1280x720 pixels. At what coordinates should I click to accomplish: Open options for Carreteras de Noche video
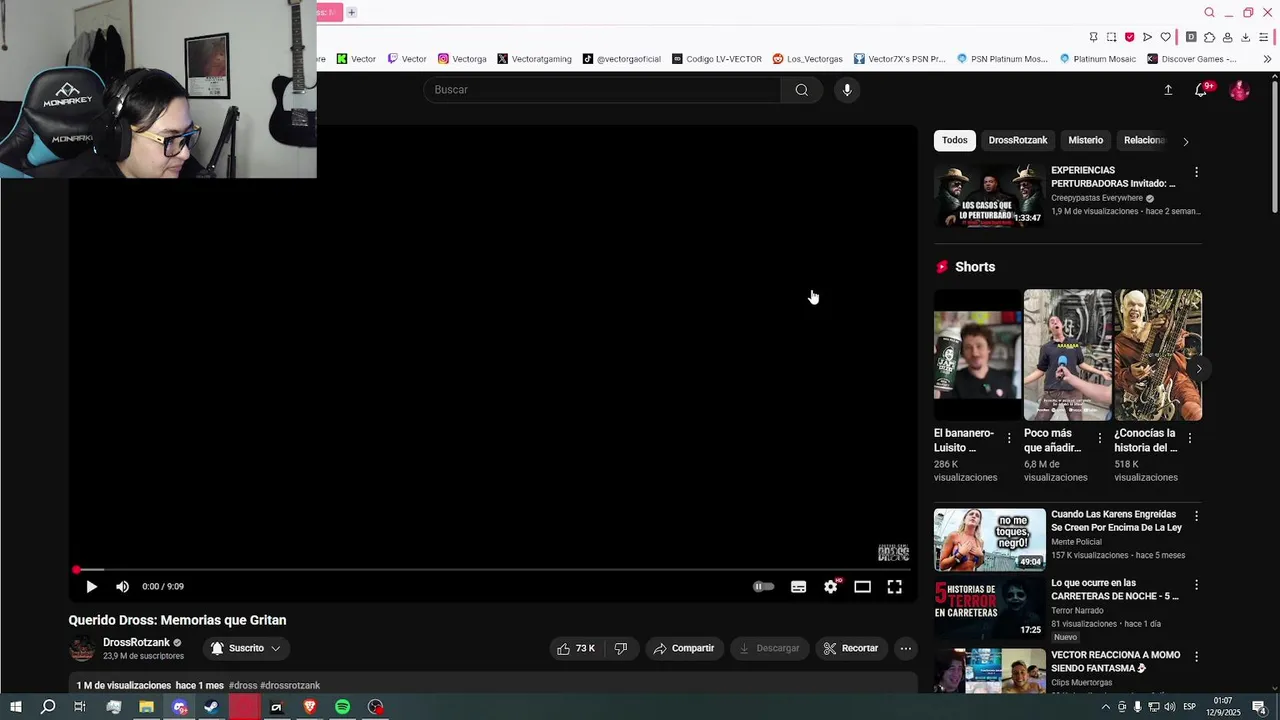(x=1196, y=585)
